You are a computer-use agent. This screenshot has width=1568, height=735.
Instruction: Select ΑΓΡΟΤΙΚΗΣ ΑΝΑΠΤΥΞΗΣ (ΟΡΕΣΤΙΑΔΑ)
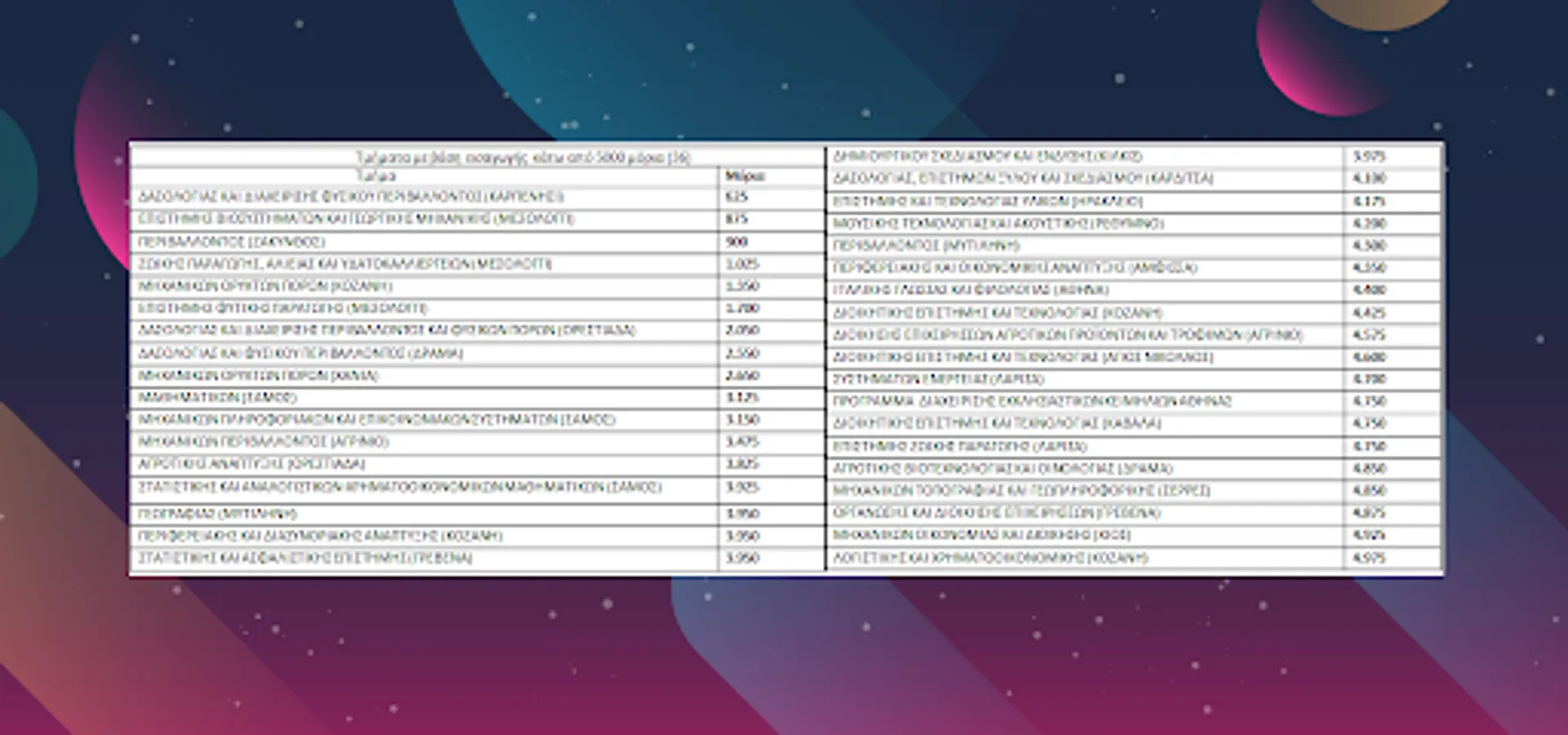[x=252, y=464]
